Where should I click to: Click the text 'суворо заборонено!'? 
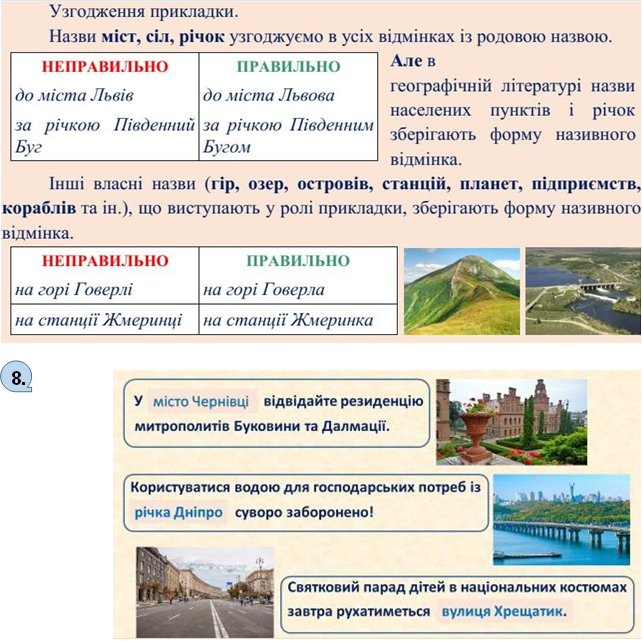(304, 512)
